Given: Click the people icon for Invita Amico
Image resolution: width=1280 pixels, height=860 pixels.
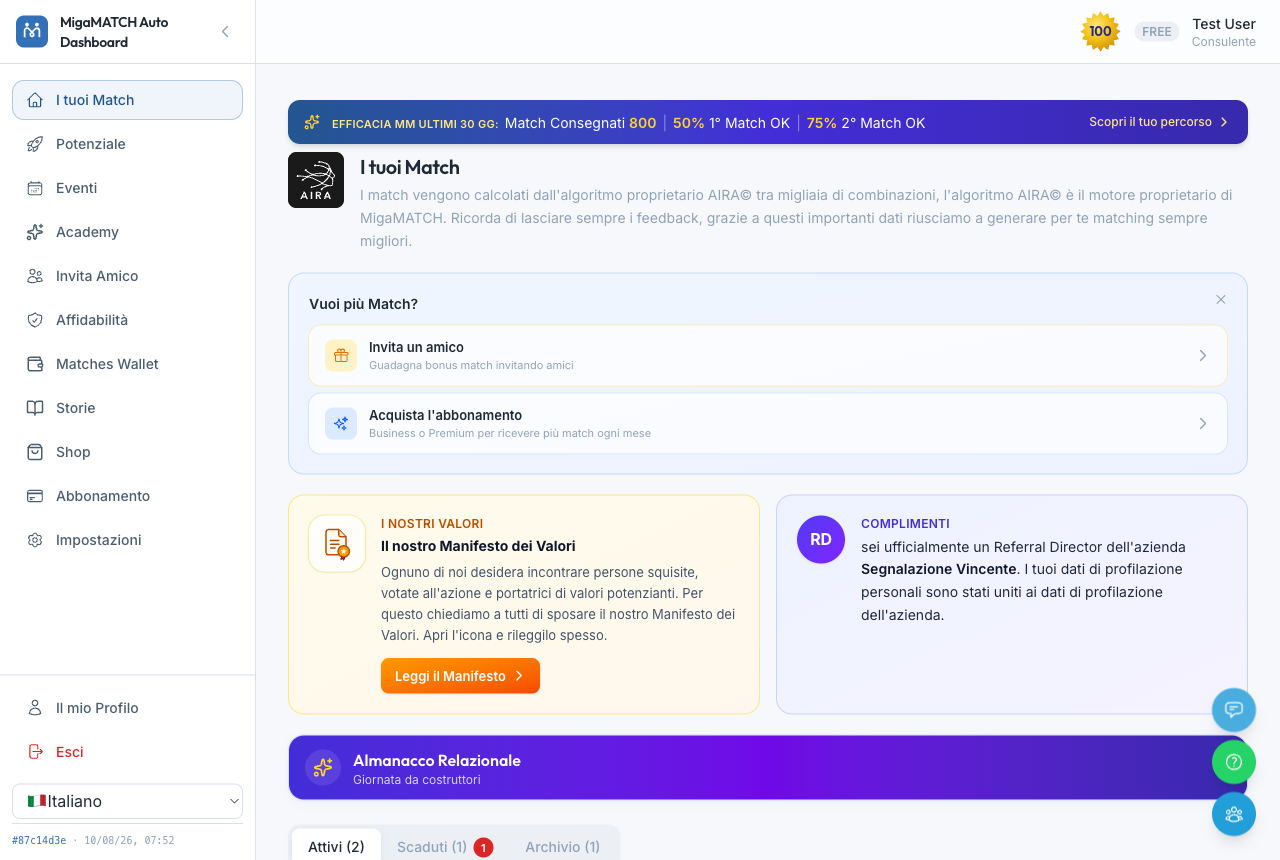Looking at the screenshot, I should [35, 276].
